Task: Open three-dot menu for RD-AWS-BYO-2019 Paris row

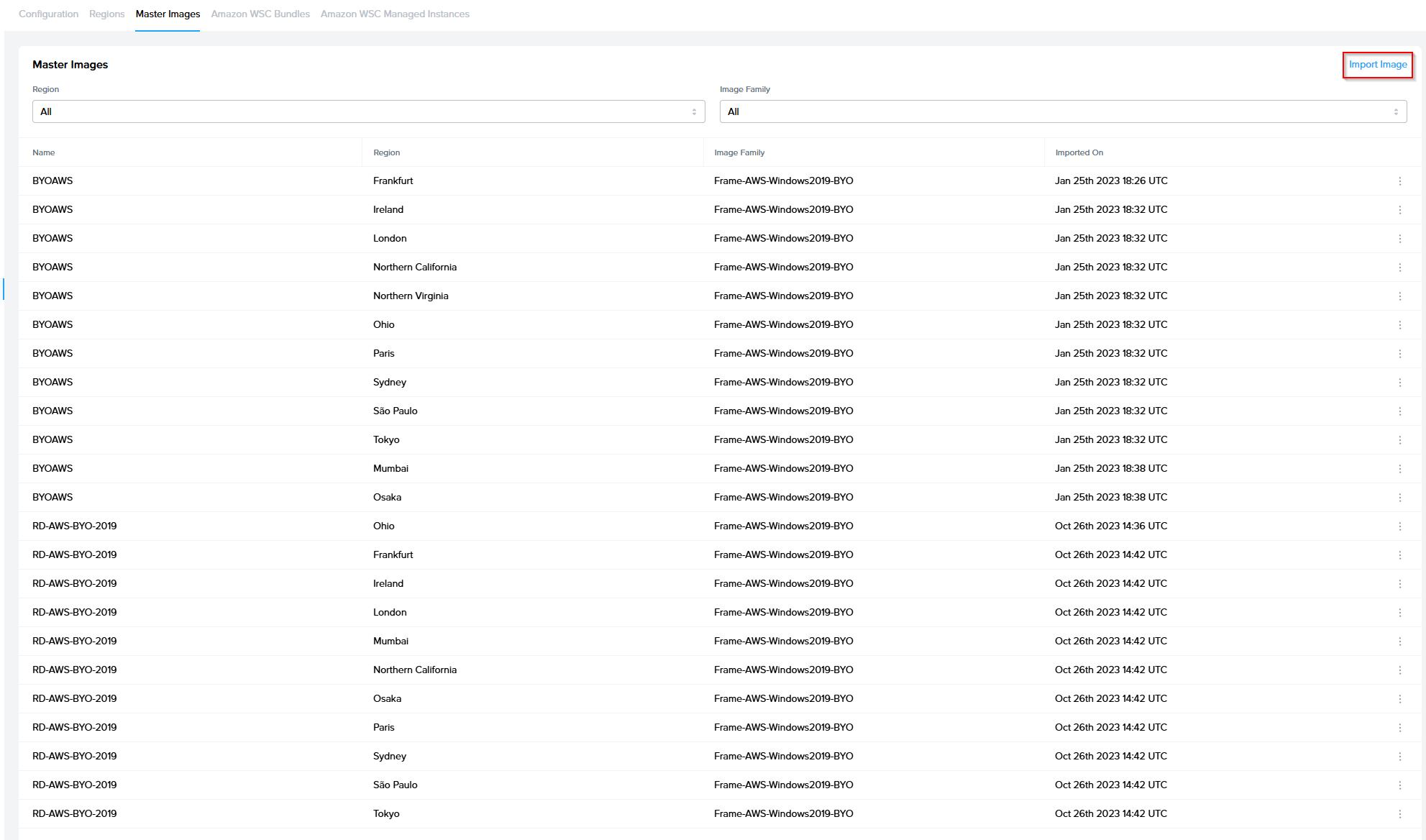Action: coord(1399,728)
